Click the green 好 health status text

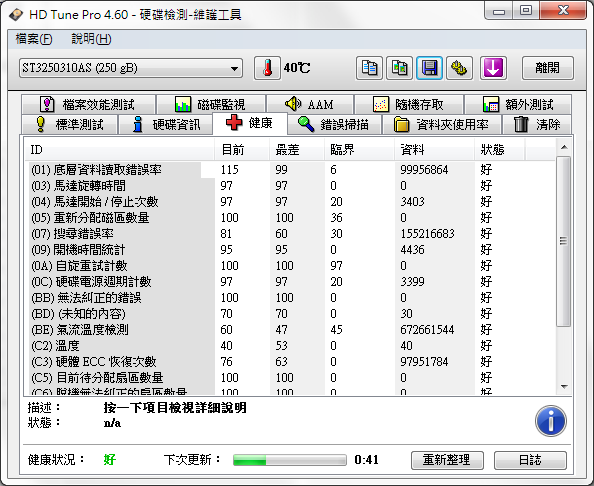109,460
